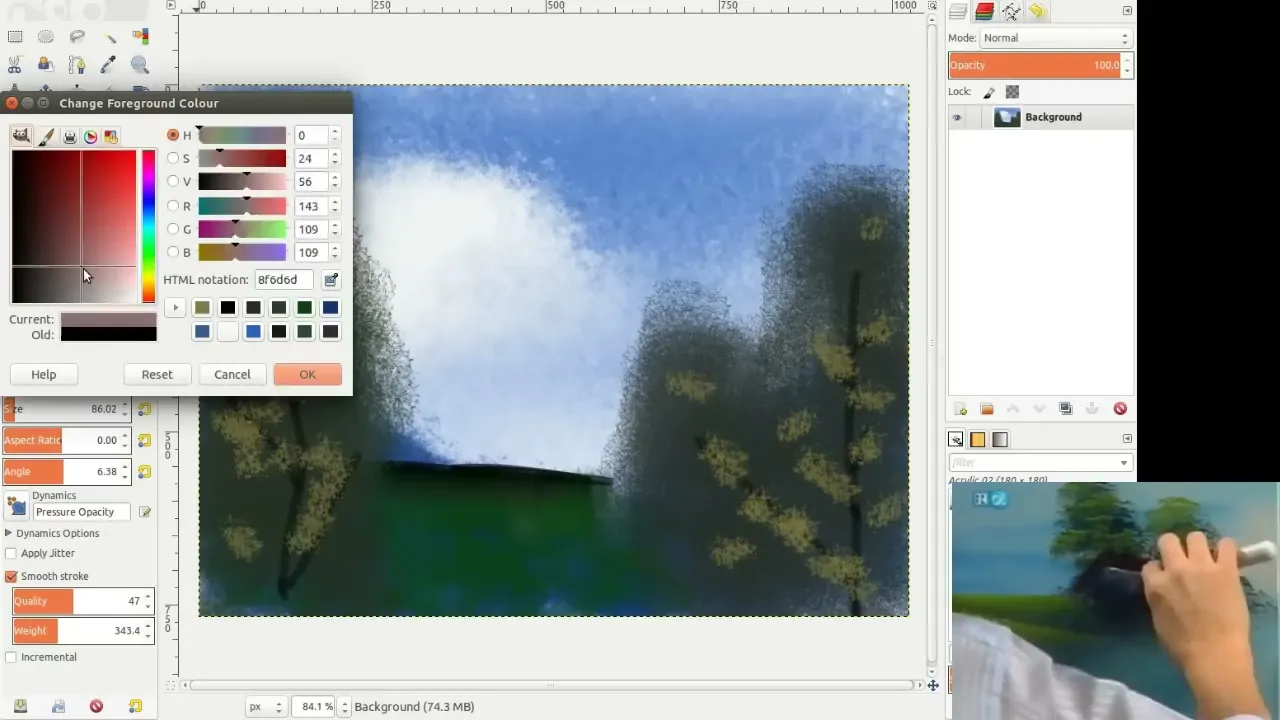Image resolution: width=1280 pixels, height=720 pixels.
Task: Reset Angle to default
Action: coord(145,471)
